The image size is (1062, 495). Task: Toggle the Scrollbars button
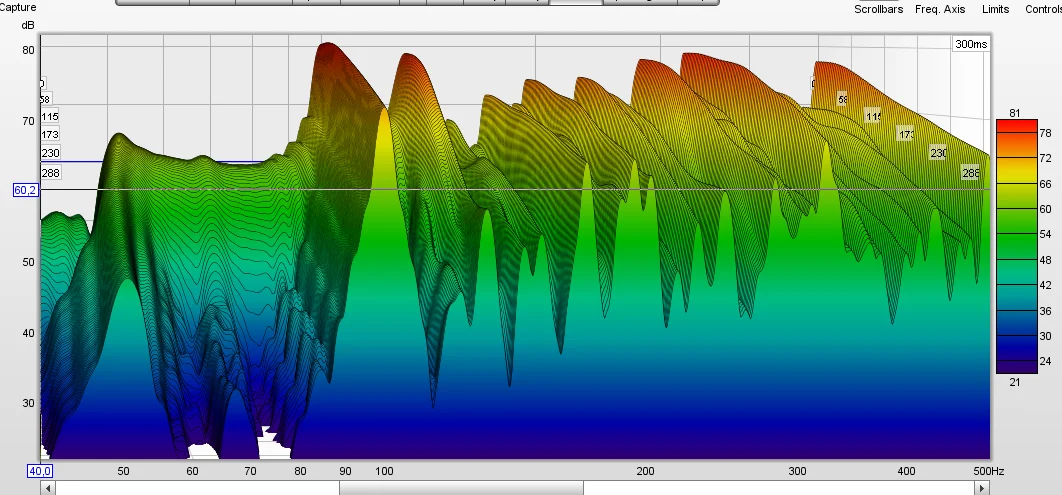pos(878,9)
